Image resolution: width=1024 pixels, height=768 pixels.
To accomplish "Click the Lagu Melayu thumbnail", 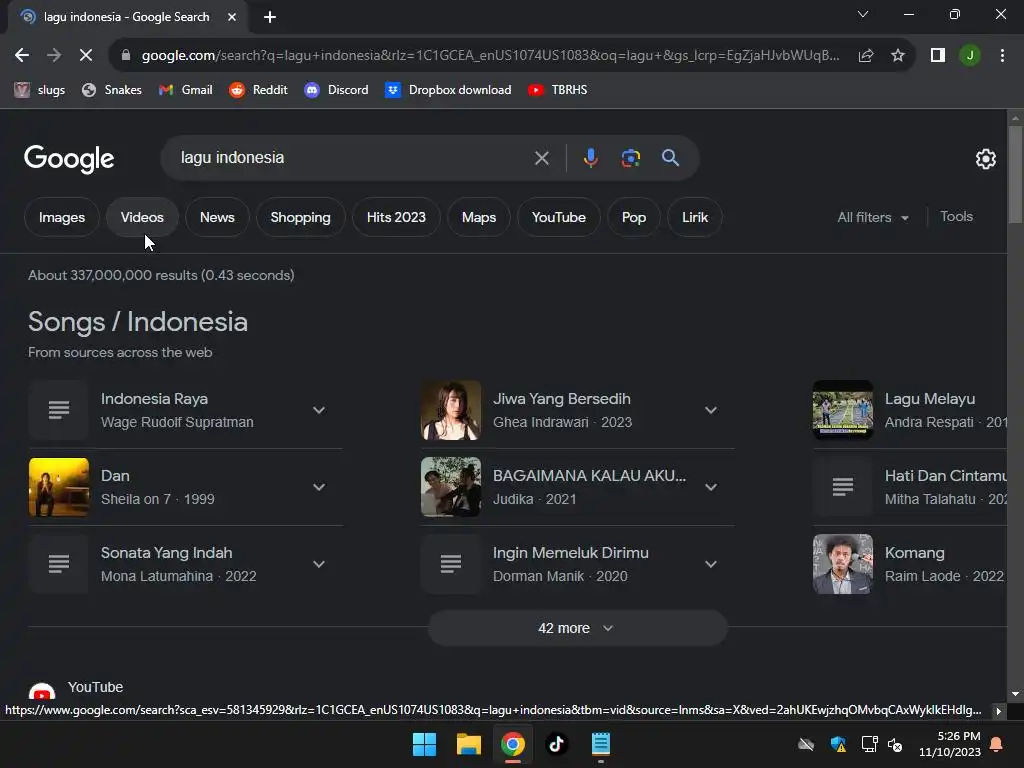I will click(842, 410).
